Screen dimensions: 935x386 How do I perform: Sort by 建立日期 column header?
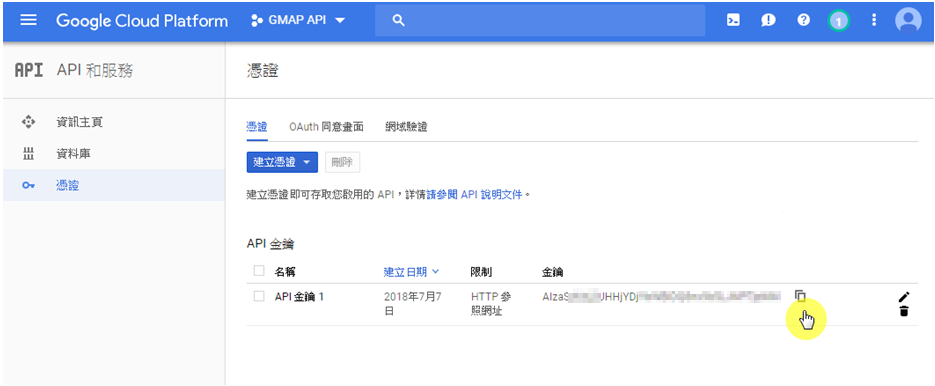pos(411,272)
